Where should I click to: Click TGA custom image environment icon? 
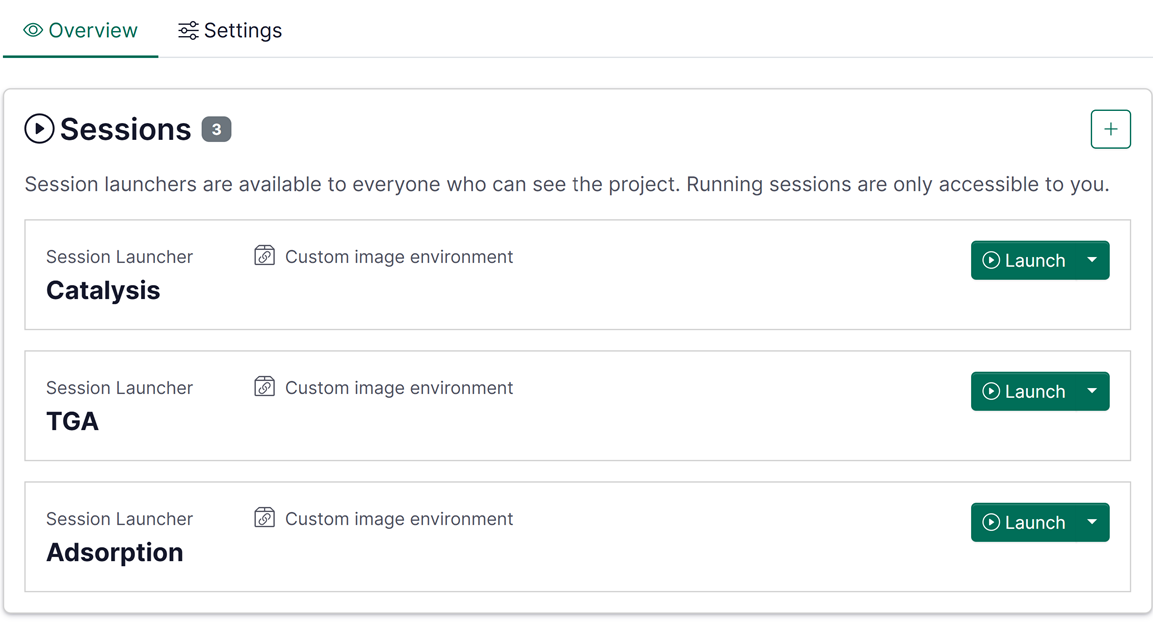(264, 387)
